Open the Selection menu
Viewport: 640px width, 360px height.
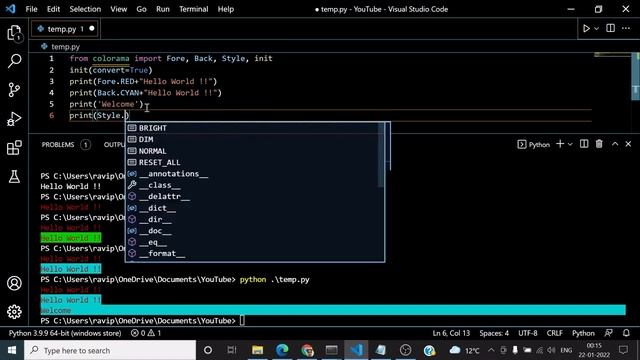tap(85, 9)
